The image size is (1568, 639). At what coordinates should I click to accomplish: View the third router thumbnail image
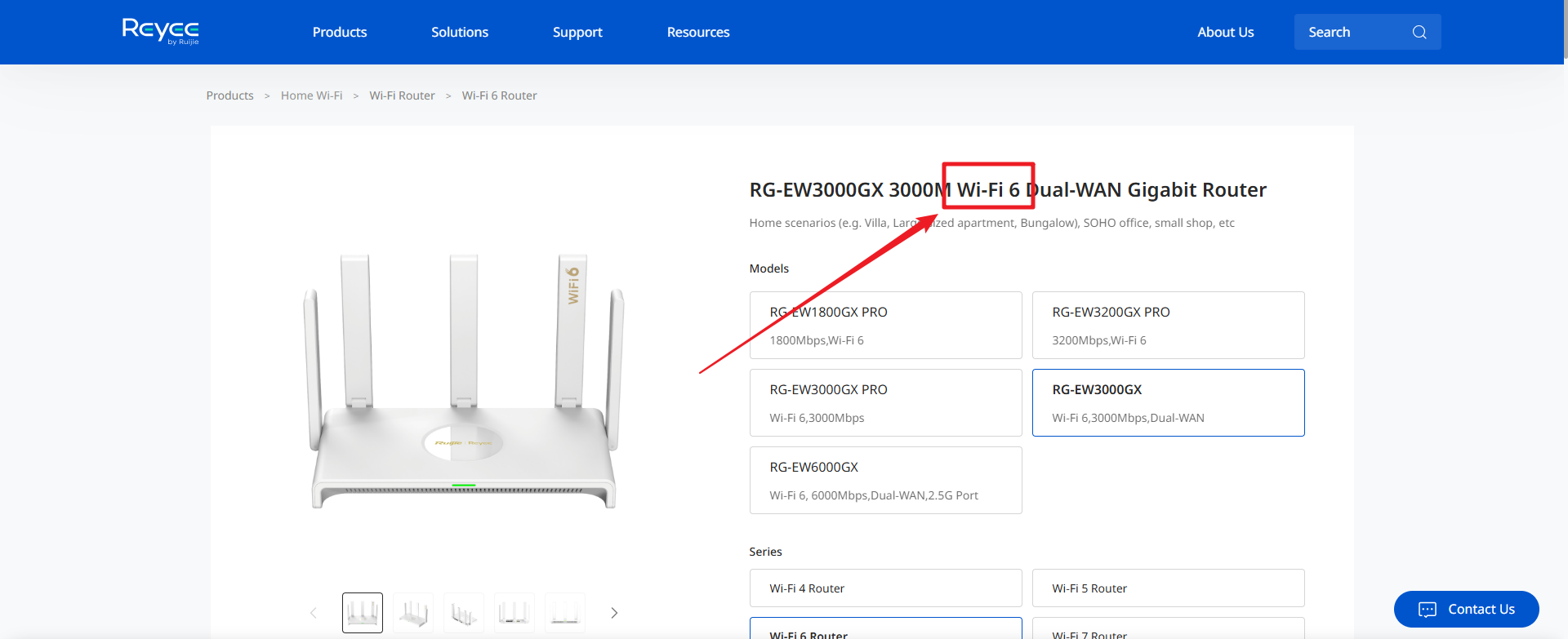(x=464, y=613)
